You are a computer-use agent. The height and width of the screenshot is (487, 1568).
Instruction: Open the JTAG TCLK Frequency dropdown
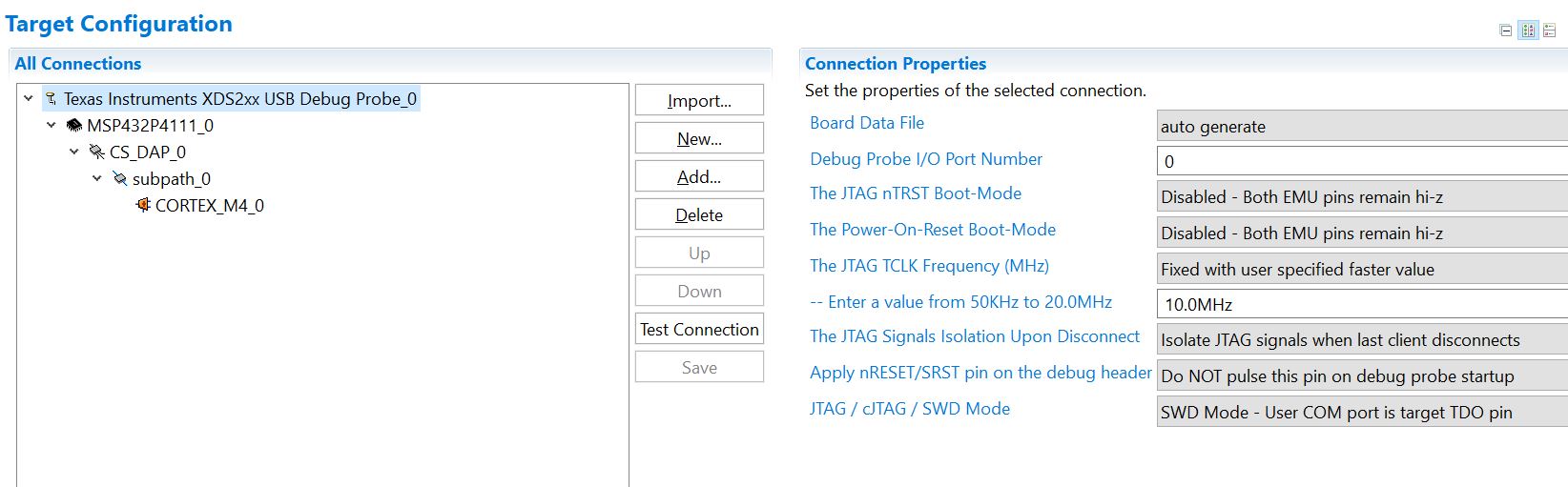[x=1361, y=270]
